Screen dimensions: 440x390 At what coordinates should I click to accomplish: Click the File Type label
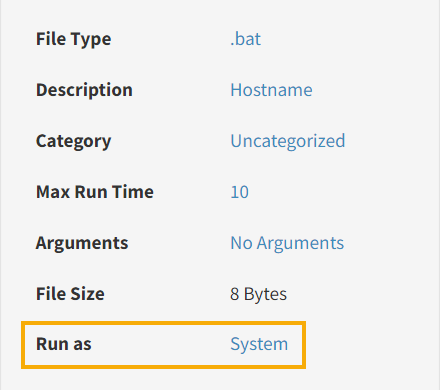(73, 39)
